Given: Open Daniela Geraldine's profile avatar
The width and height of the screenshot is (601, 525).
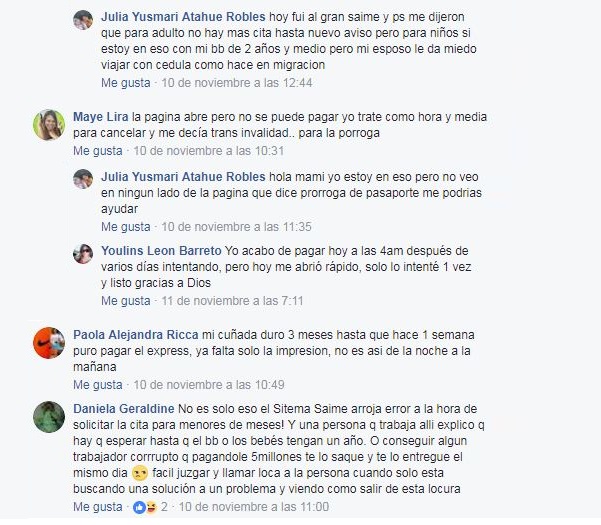Looking at the screenshot, I should tap(49, 417).
